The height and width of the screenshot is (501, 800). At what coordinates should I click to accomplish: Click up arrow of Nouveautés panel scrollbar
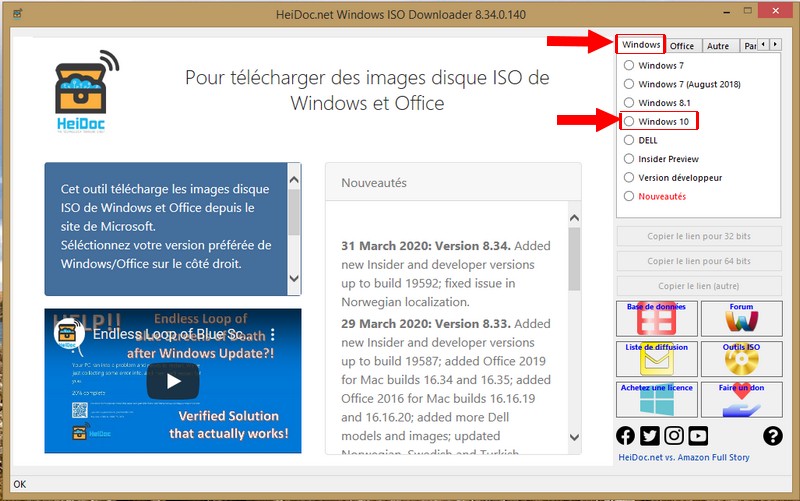click(574, 218)
